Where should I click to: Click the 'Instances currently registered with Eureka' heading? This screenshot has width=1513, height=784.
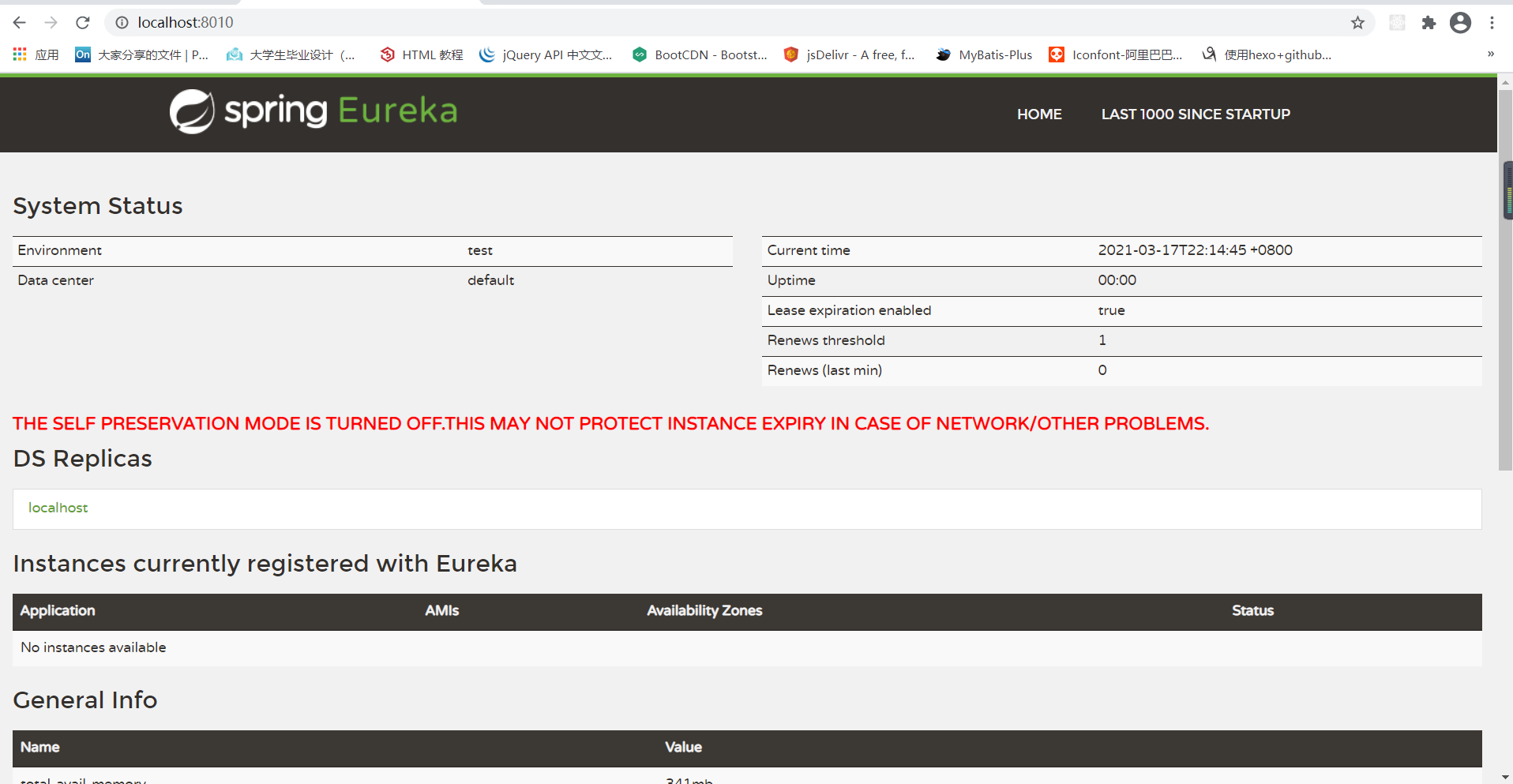(x=265, y=564)
